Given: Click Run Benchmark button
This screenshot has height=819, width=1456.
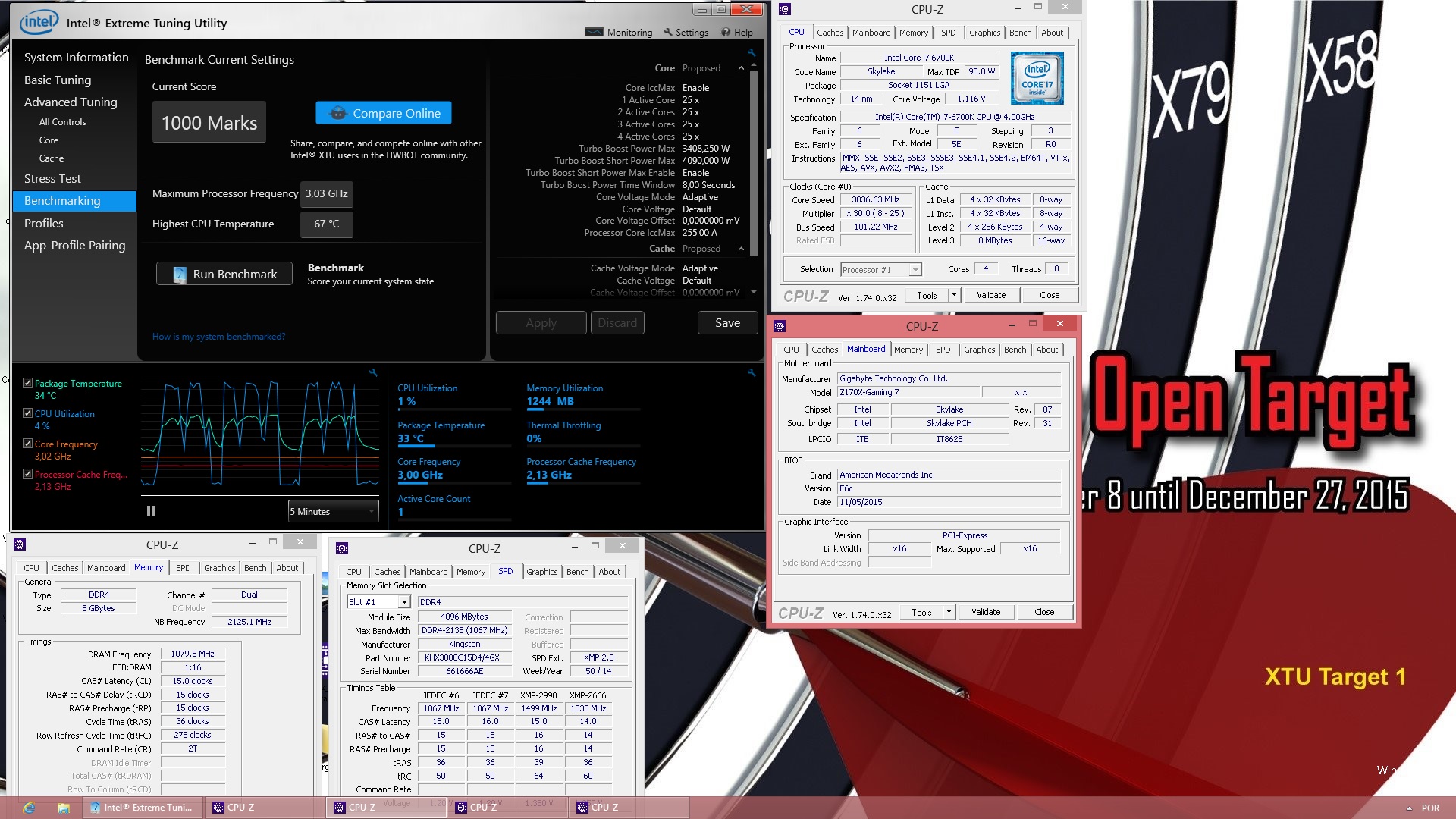Looking at the screenshot, I should (224, 274).
